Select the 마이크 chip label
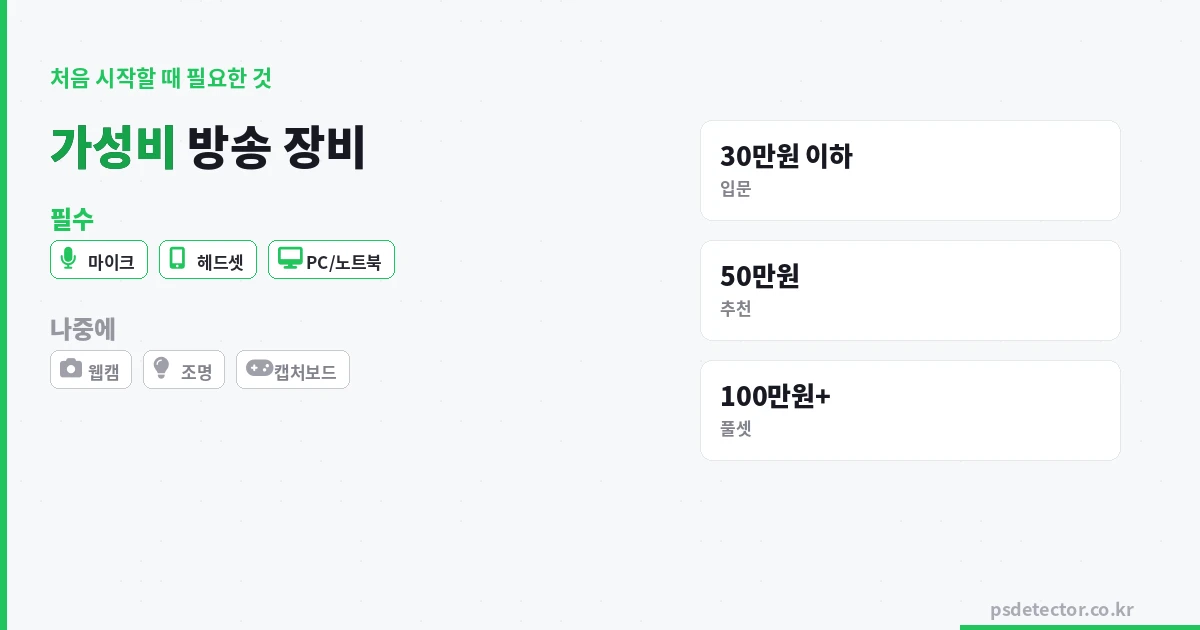1200x630 pixels. (x=111, y=263)
